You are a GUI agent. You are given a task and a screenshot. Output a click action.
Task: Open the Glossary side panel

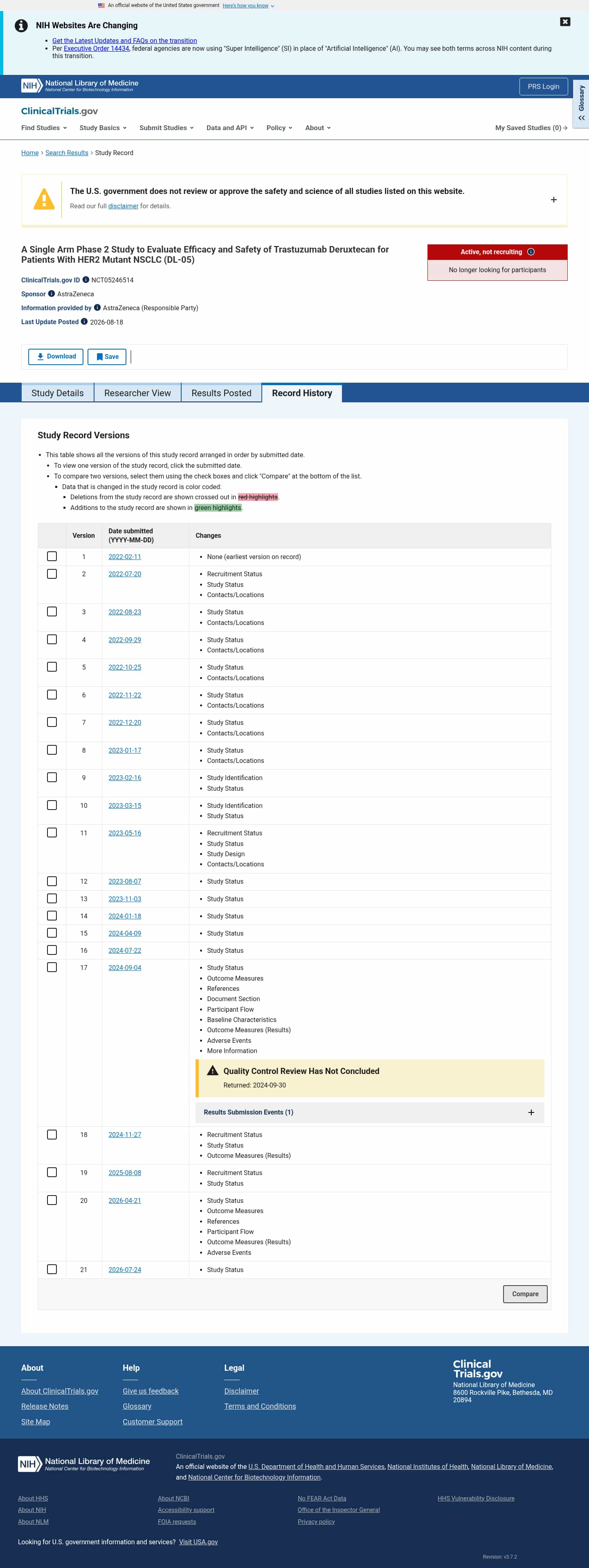click(581, 103)
